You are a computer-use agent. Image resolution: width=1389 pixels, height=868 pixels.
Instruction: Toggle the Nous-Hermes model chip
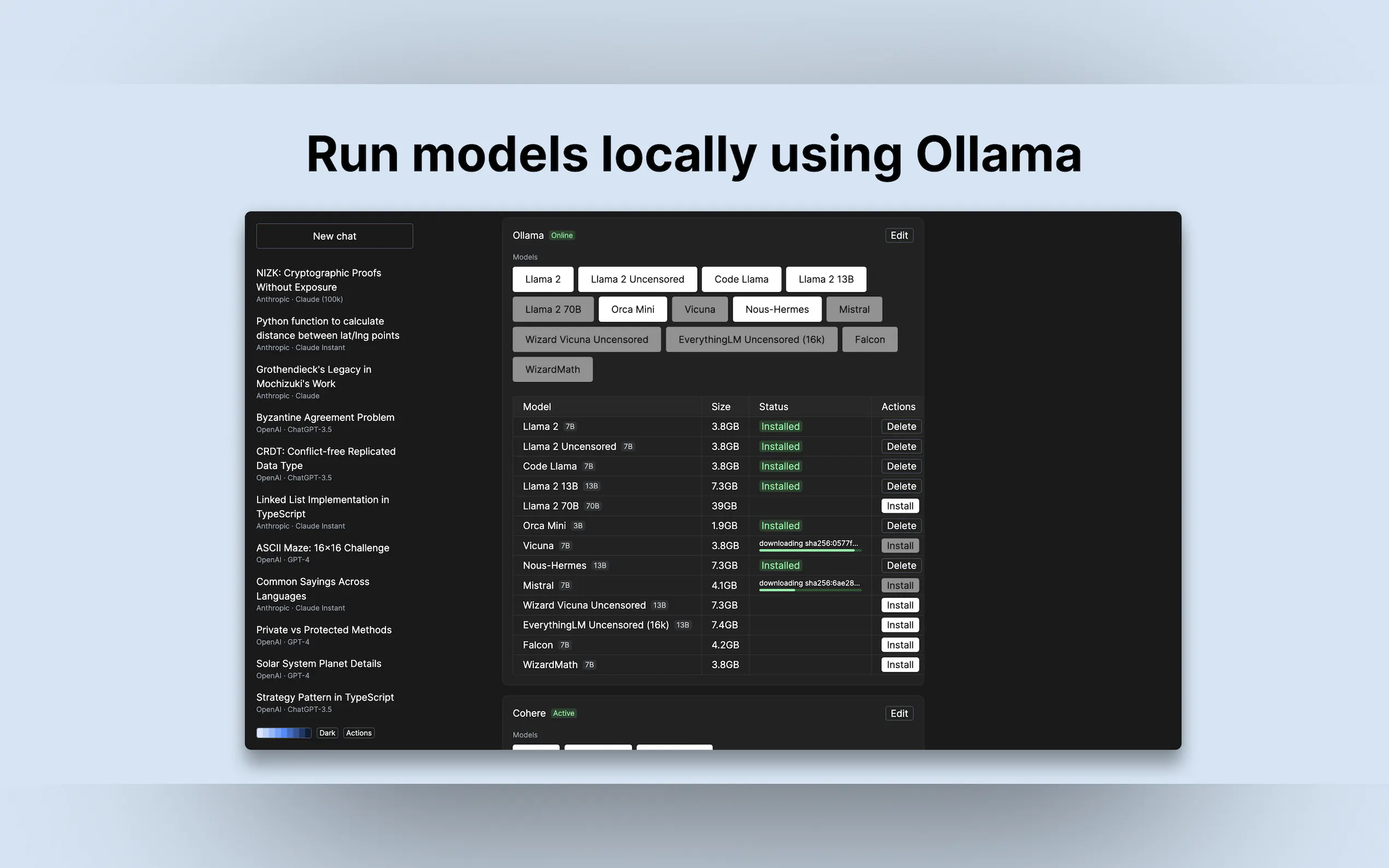777,309
